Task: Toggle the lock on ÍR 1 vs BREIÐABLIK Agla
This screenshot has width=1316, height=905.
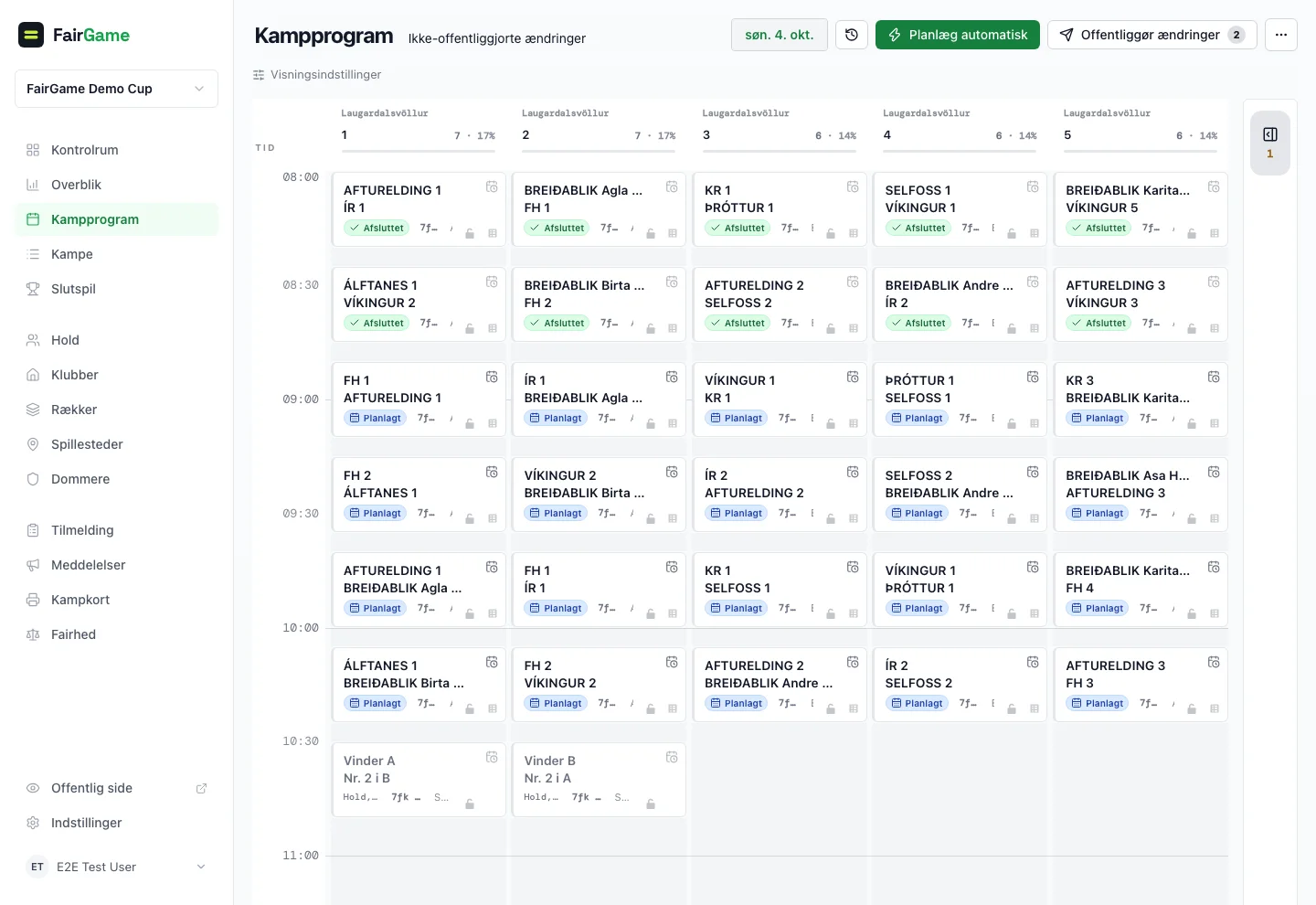Action: pyautogui.click(x=651, y=423)
